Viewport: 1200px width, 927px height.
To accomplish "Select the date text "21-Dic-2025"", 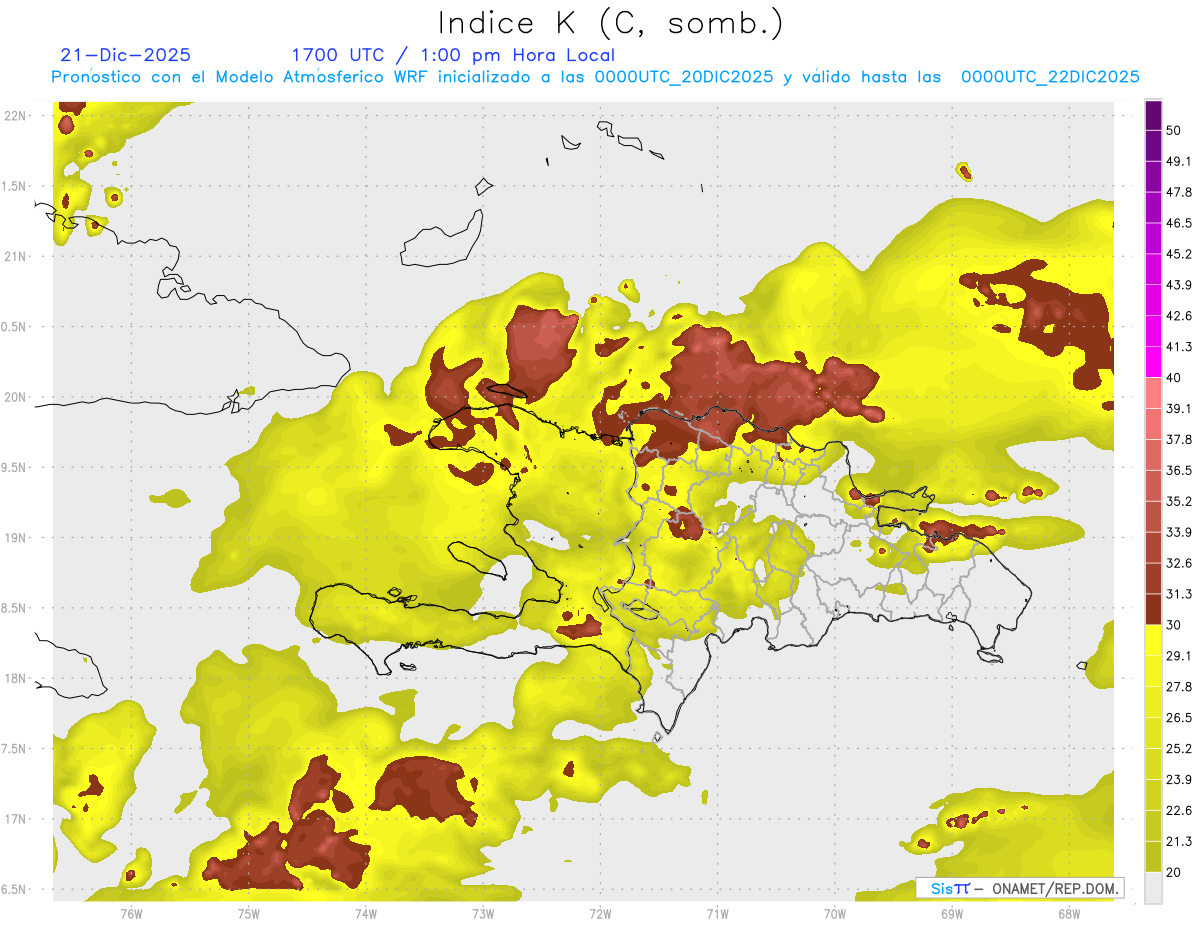I will 126,55.
